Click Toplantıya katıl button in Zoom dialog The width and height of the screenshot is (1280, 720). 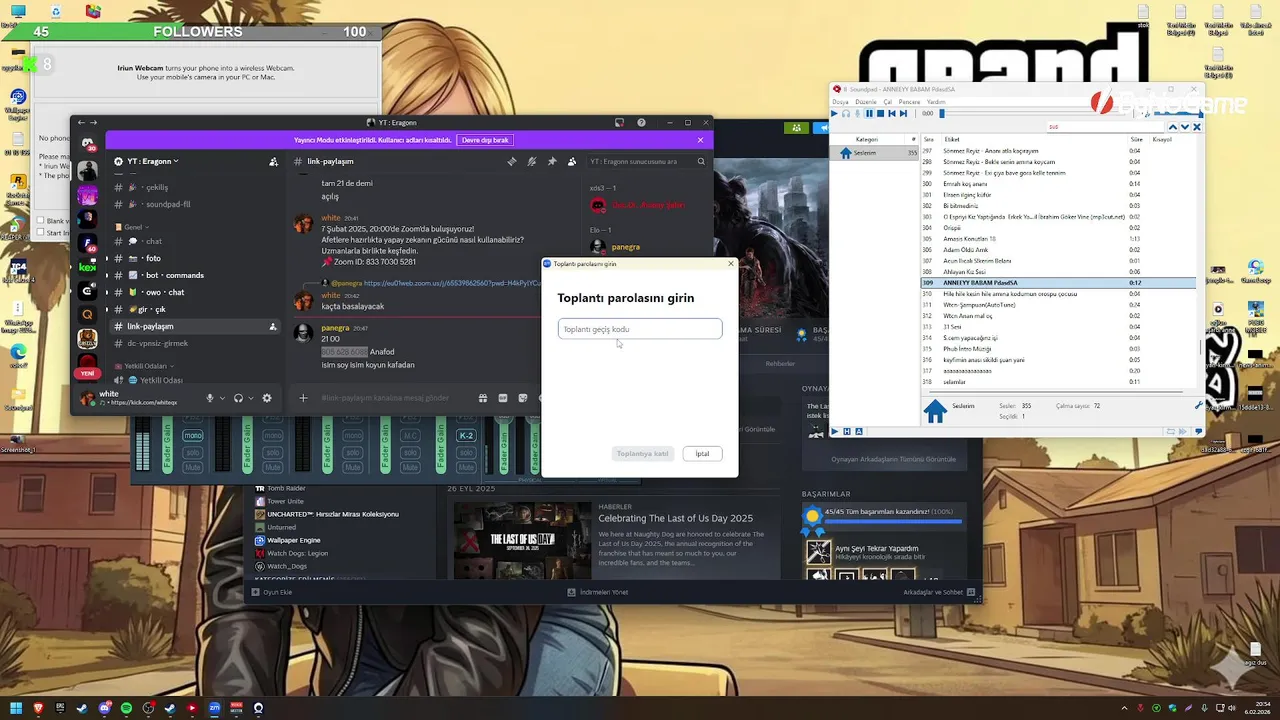pos(642,454)
